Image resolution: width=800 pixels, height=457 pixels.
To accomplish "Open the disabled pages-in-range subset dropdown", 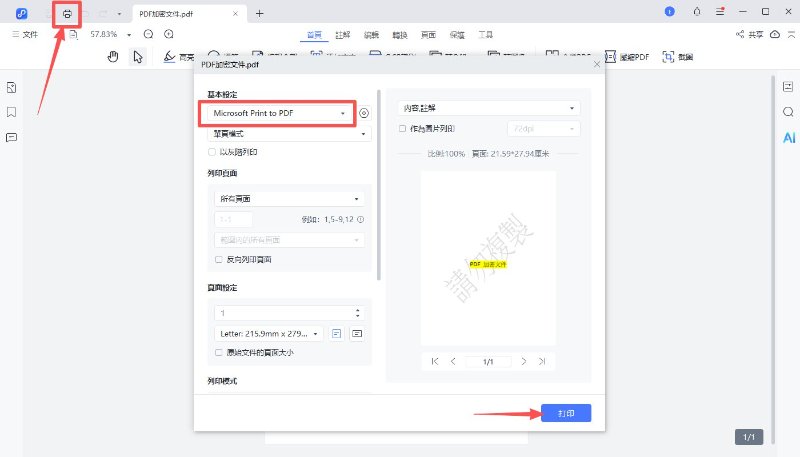I will coord(289,240).
